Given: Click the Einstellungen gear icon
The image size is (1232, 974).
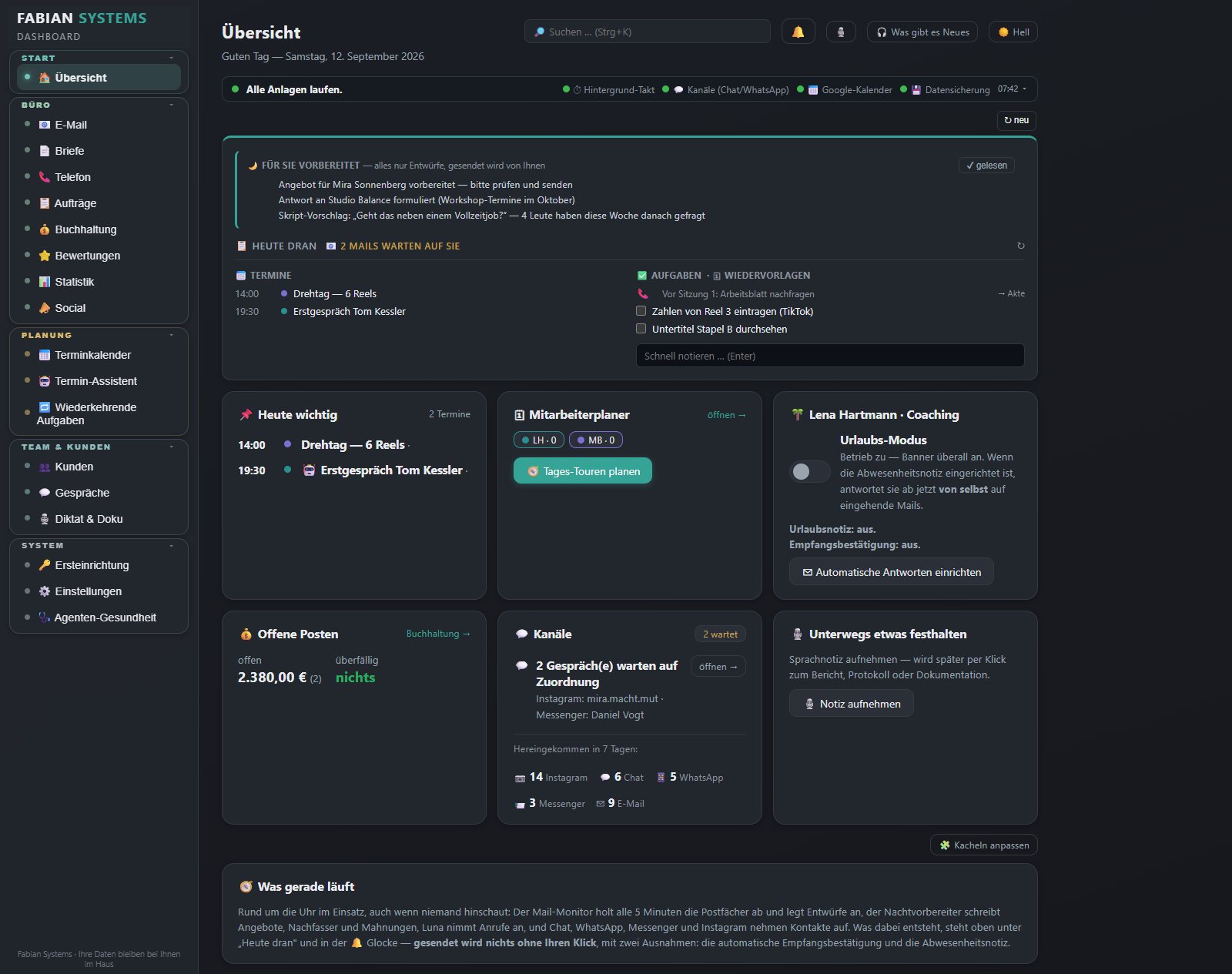Looking at the screenshot, I should coord(45,591).
